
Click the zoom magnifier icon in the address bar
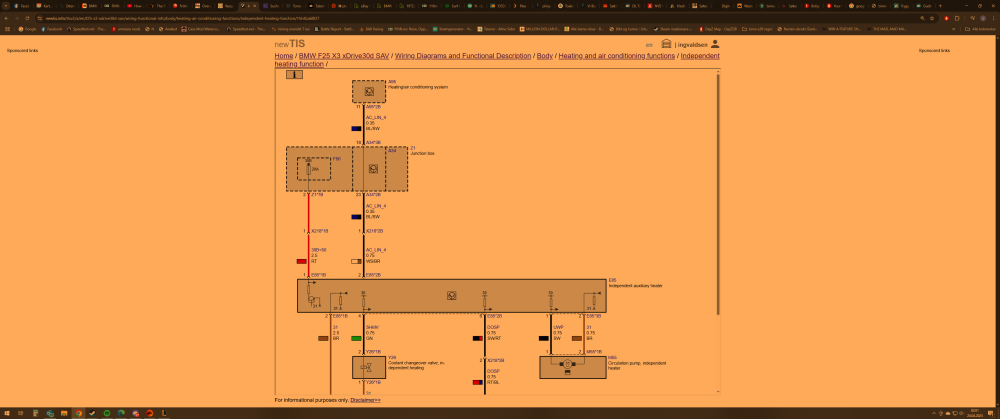pos(922,18)
